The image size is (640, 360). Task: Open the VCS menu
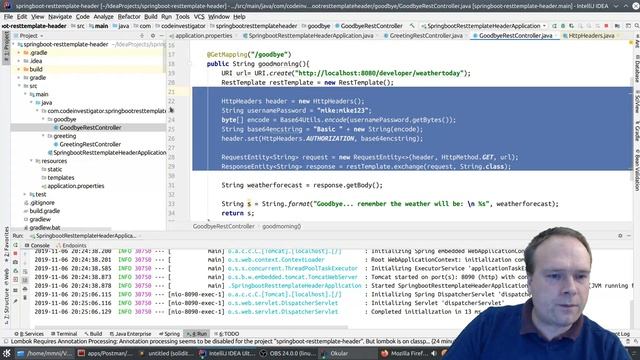[x=199, y=17]
